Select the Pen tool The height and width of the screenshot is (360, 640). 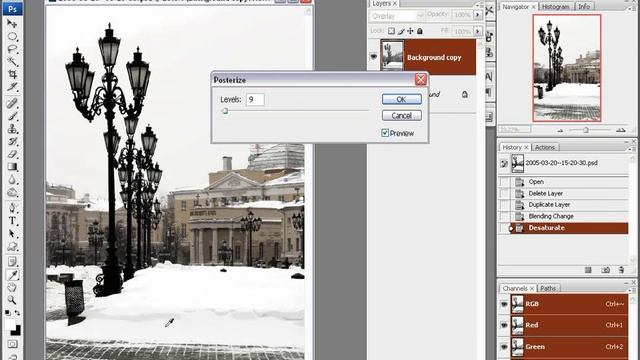click(x=12, y=208)
